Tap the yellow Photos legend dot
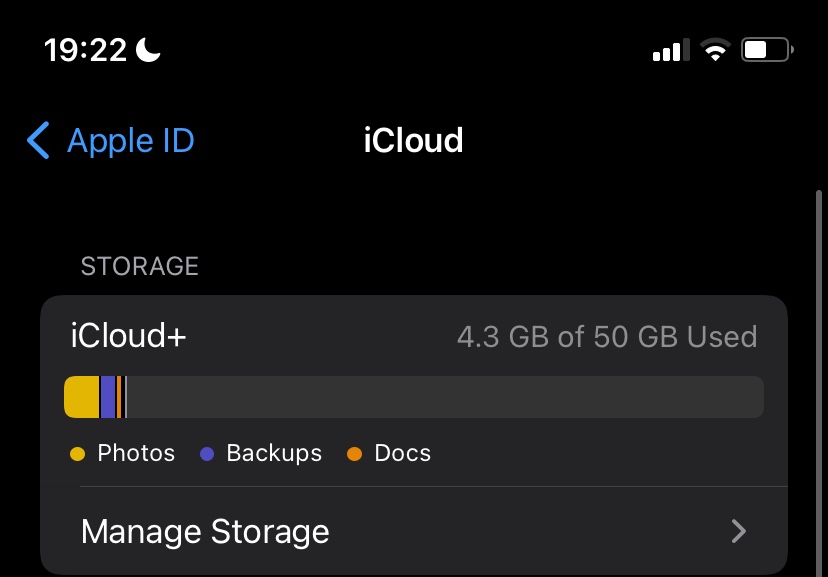The image size is (828, 577). pos(78,454)
